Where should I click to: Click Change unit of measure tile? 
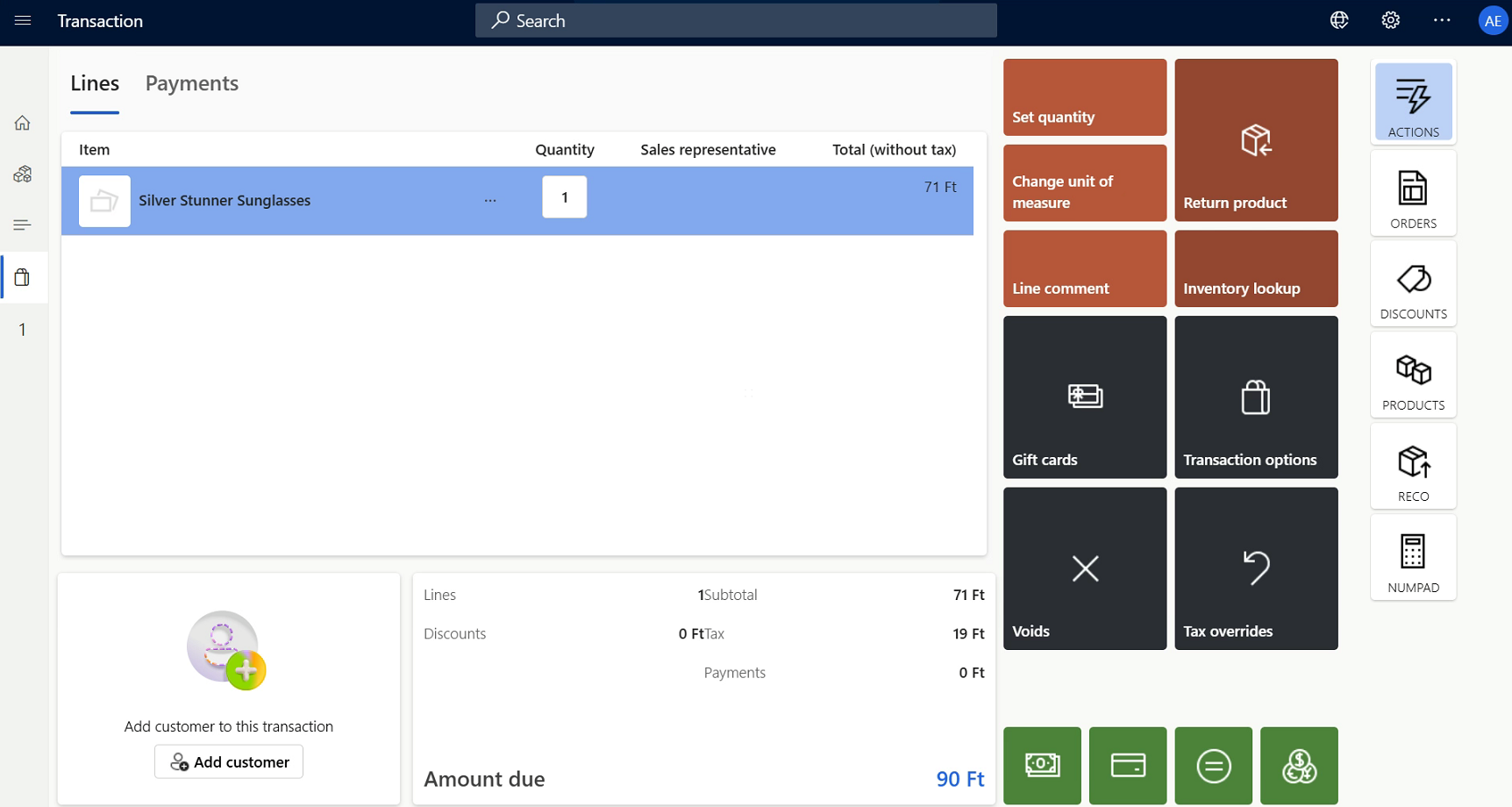pyautogui.click(x=1085, y=182)
